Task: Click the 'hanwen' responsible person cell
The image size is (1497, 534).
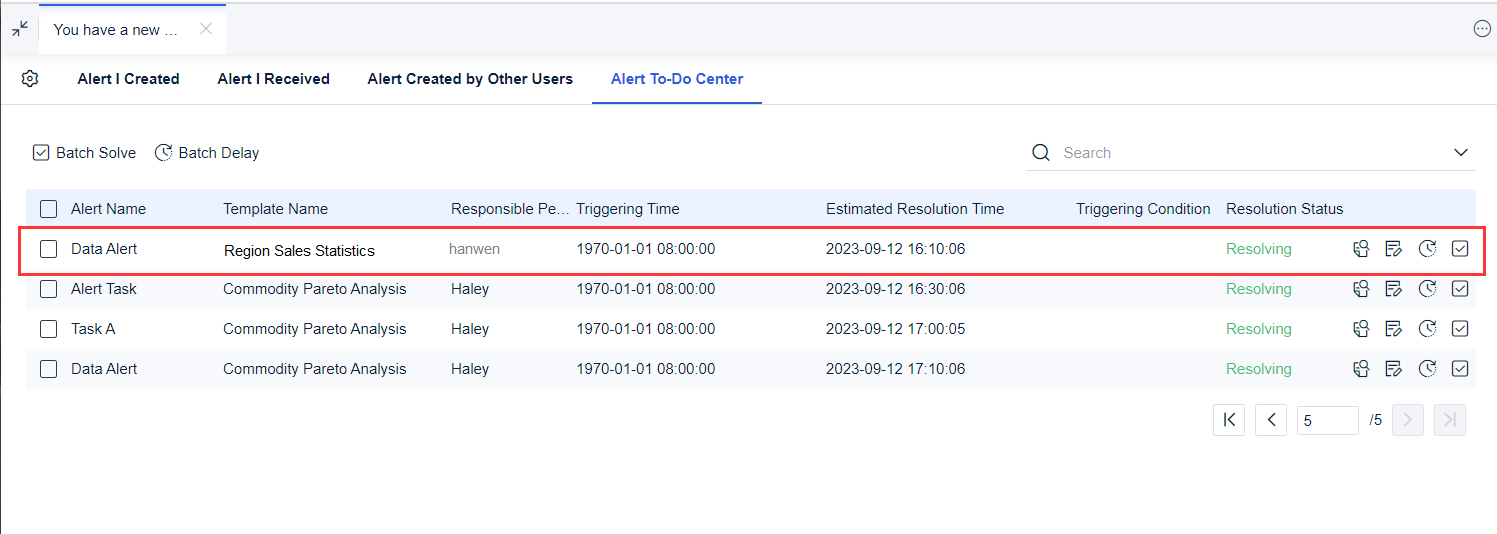Action: click(474, 249)
